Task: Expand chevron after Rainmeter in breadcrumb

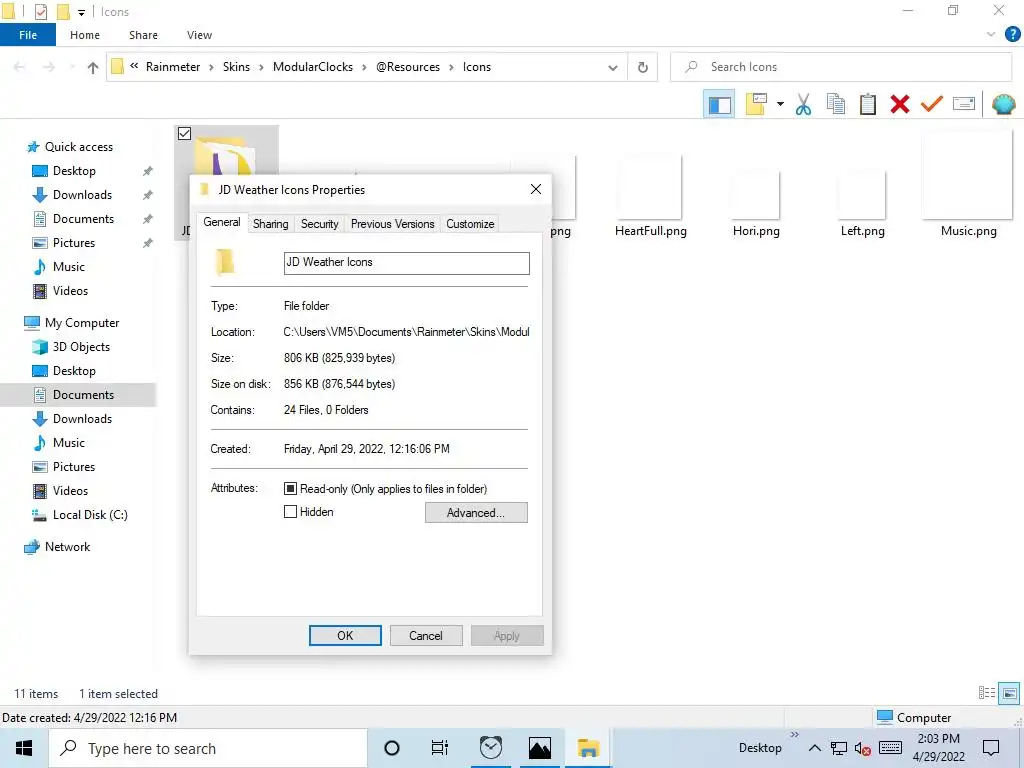Action: (x=212, y=67)
